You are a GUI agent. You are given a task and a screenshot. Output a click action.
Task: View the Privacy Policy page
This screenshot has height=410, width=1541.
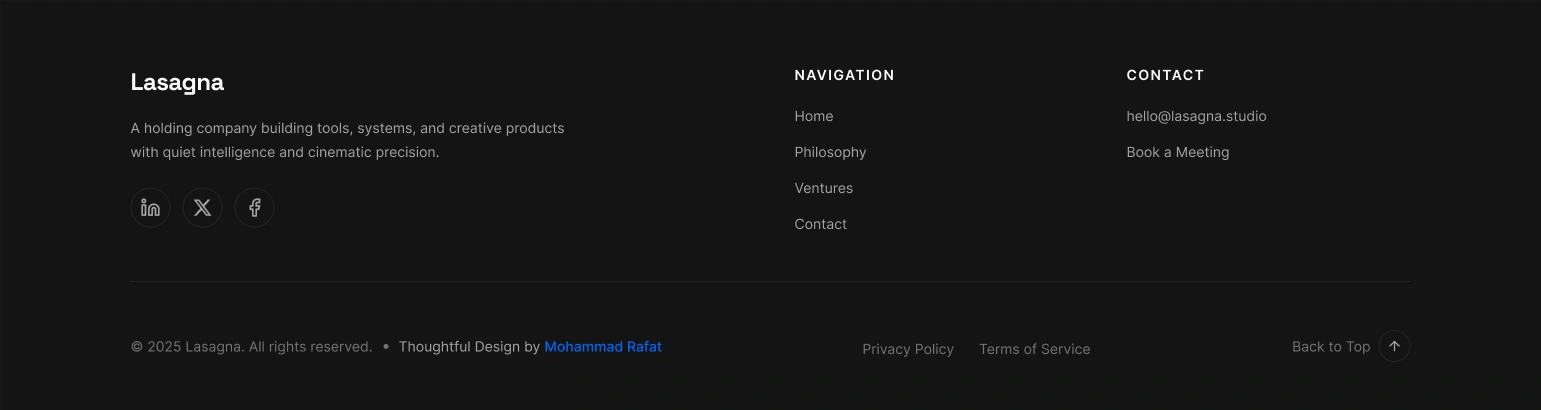point(908,349)
